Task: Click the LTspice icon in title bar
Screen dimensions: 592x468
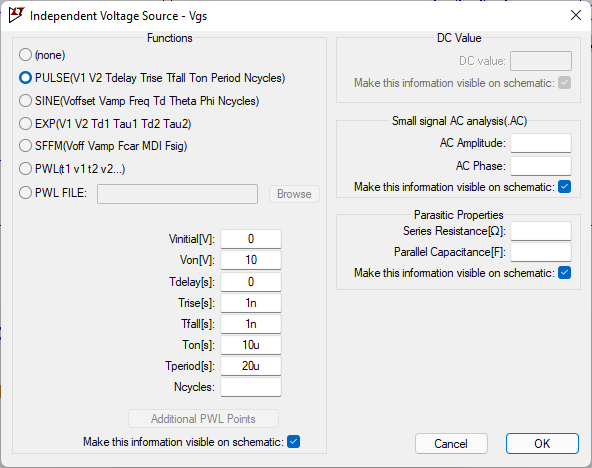Action: click(x=16, y=15)
